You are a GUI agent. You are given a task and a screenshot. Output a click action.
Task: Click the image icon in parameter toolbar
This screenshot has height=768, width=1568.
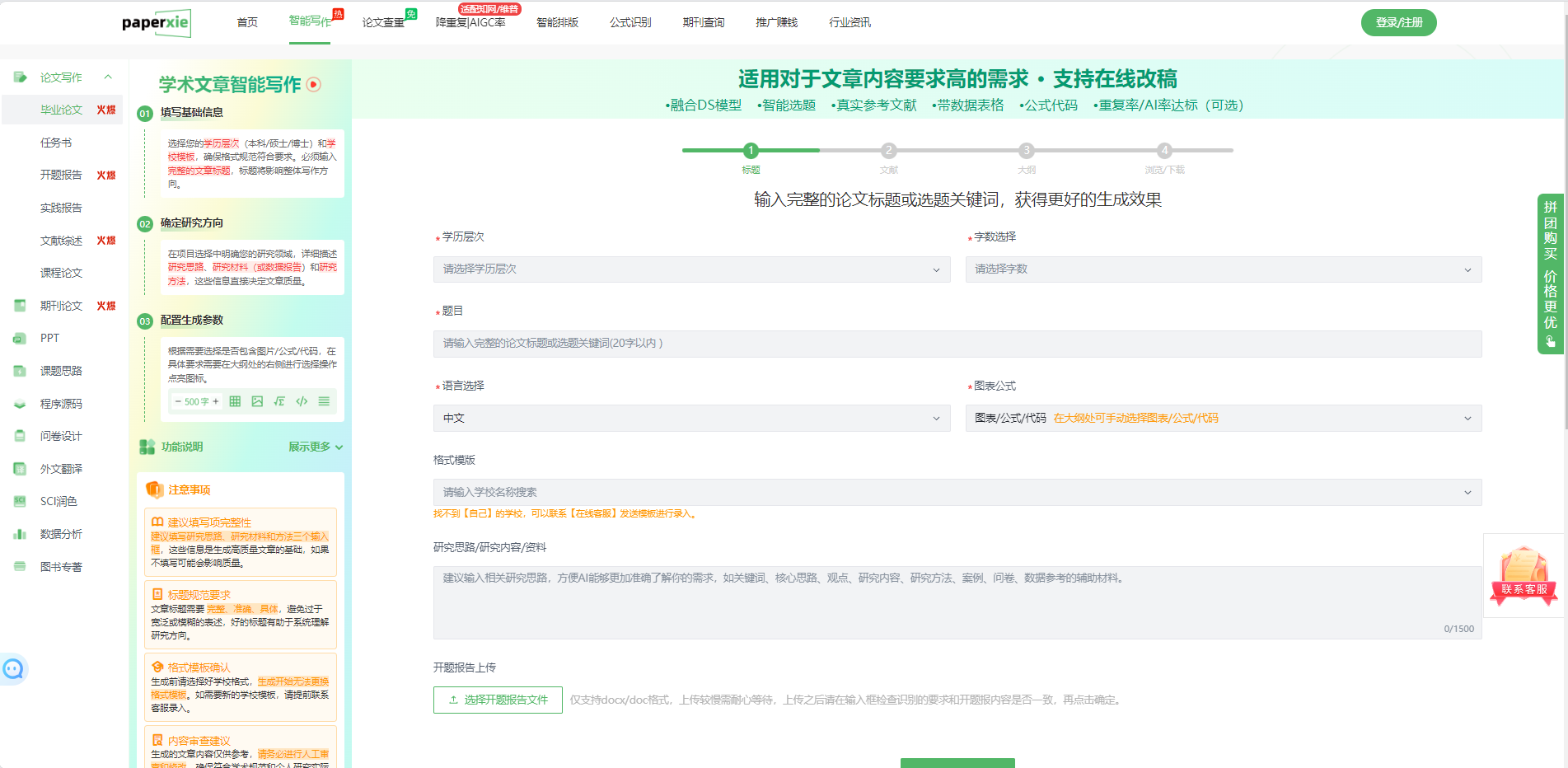click(x=257, y=401)
